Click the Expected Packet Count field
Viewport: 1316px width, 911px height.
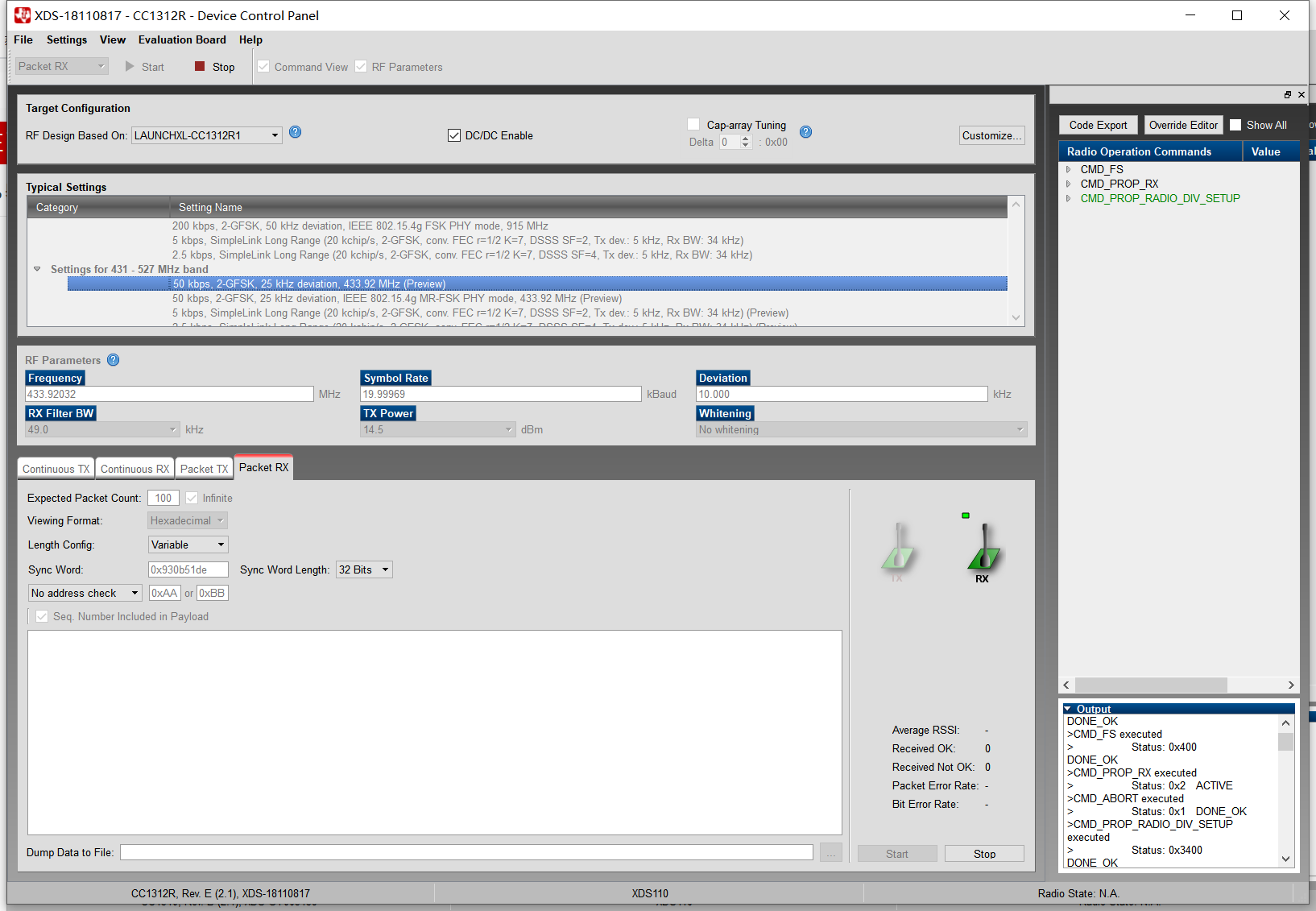click(x=163, y=498)
